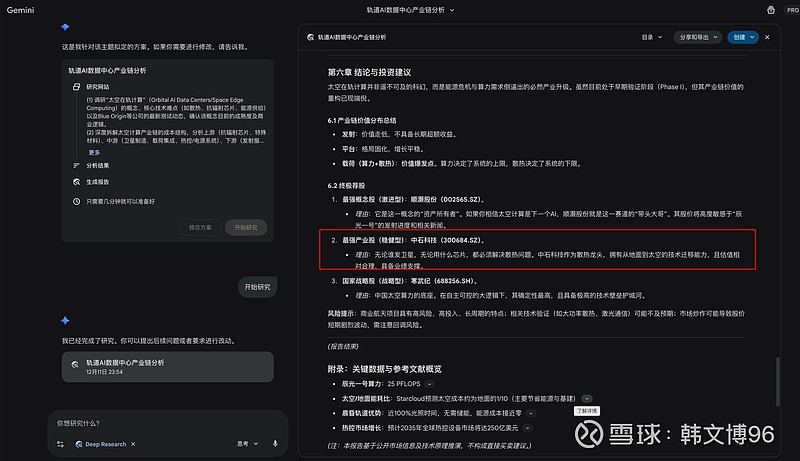The width and height of the screenshot is (800, 461).
Task: Expand the citation chevron after 晨昏轨道优势 line
Action: point(531,413)
